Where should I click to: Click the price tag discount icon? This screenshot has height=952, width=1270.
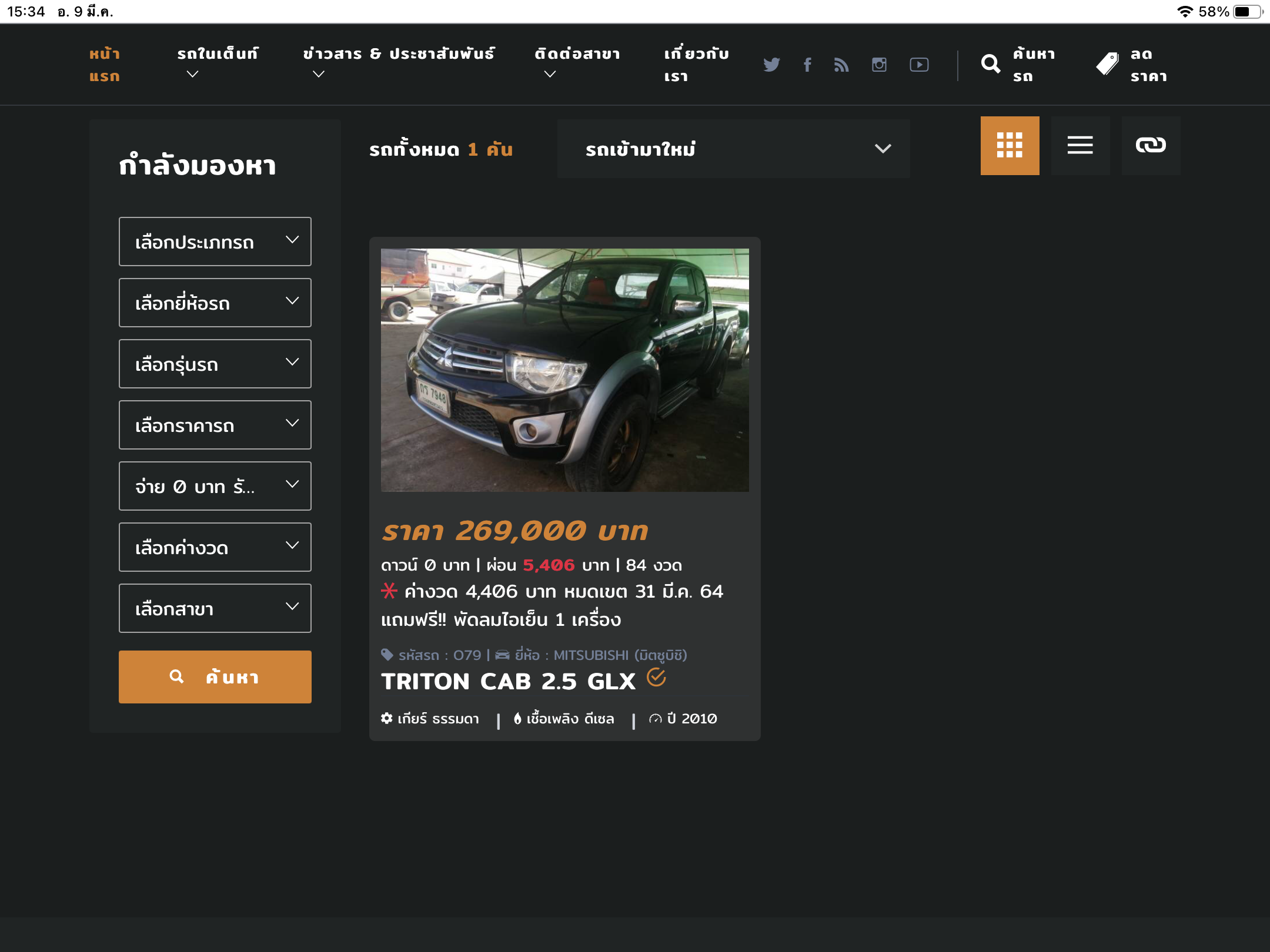(x=1108, y=64)
